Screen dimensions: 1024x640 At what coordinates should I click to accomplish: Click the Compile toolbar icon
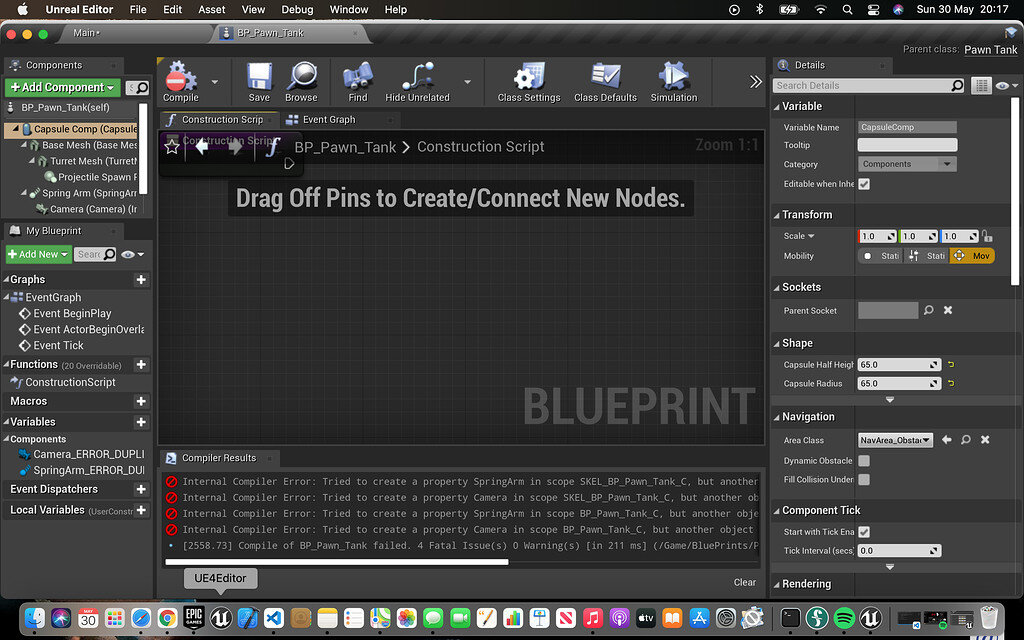pyautogui.click(x=180, y=80)
